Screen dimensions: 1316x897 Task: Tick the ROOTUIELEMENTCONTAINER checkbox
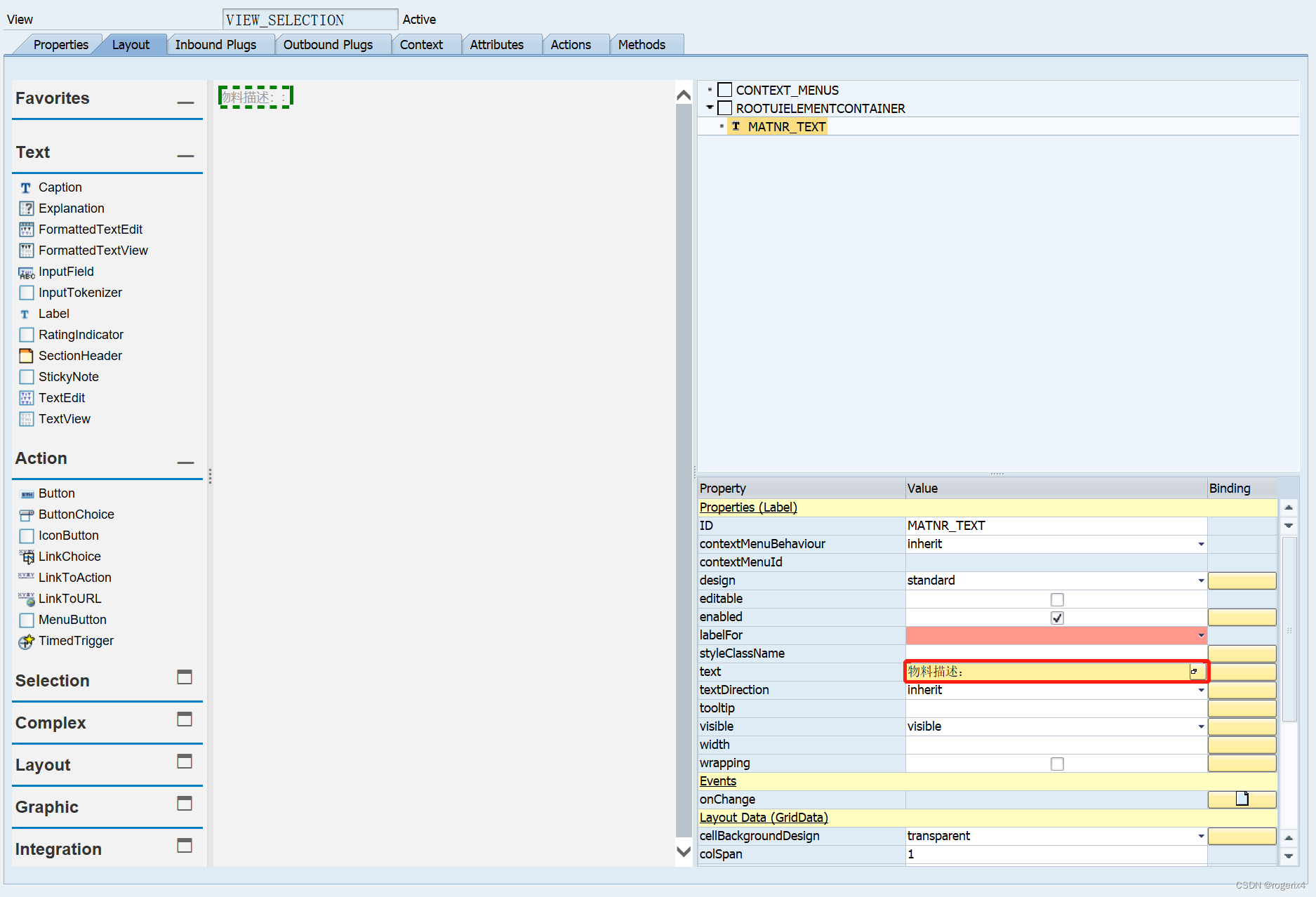pos(725,108)
